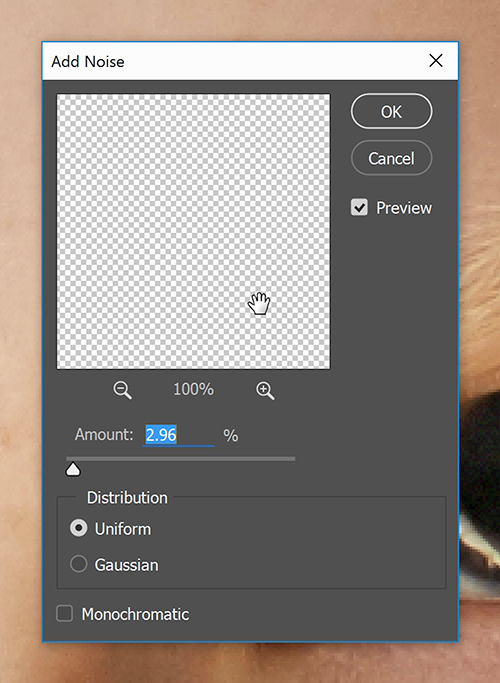Click the 100% preview zoom readout
This screenshot has height=683, width=500.
[193, 389]
